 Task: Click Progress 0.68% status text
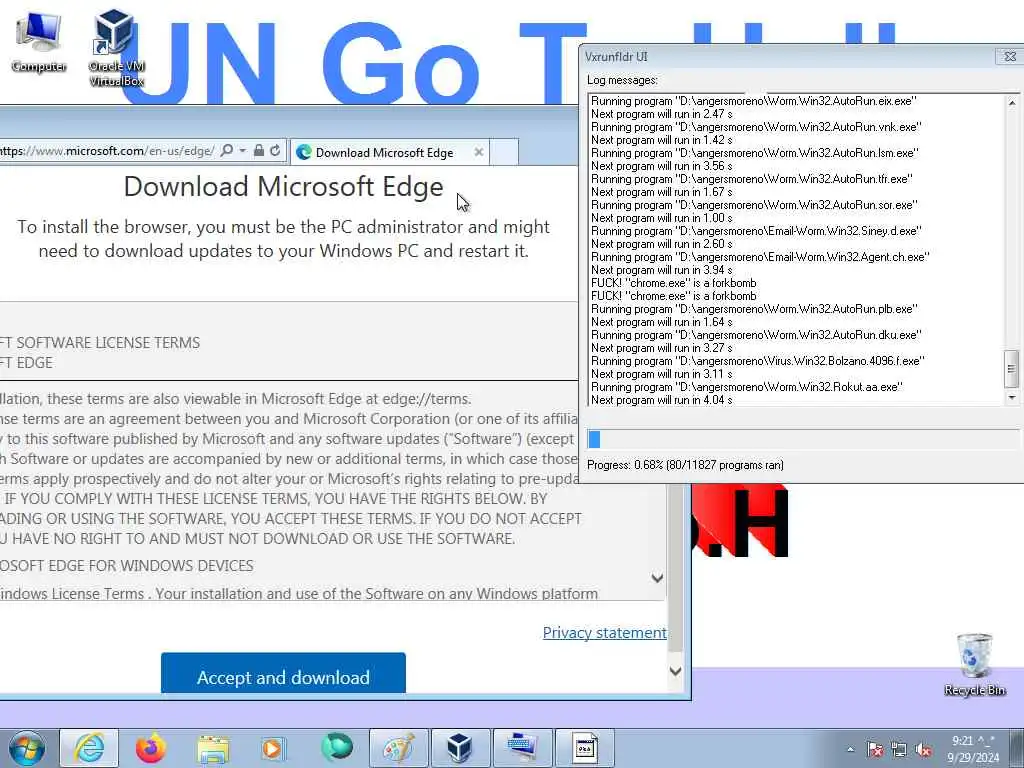click(685, 465)
